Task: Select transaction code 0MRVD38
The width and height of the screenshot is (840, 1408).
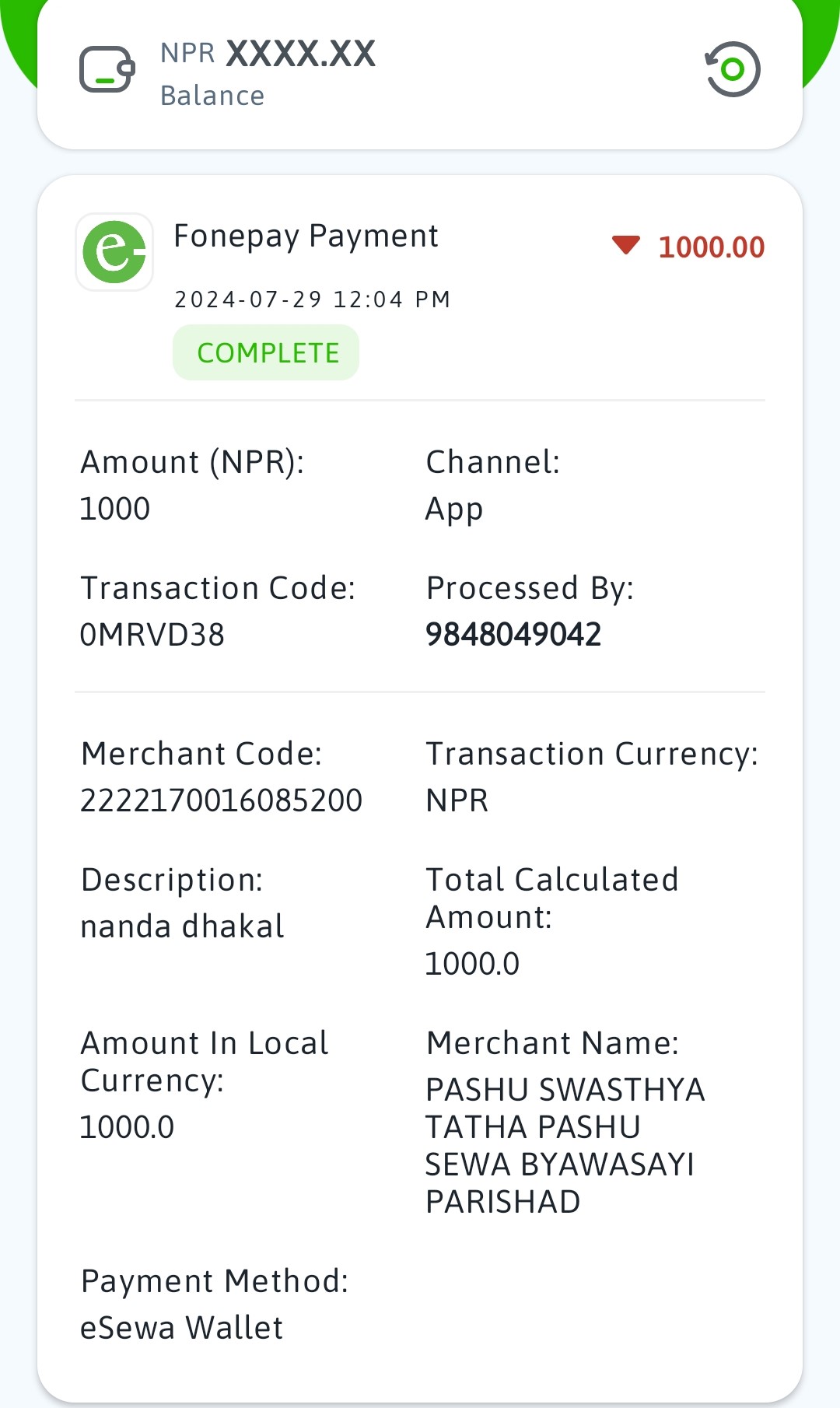Action: (x=152, y=635)
